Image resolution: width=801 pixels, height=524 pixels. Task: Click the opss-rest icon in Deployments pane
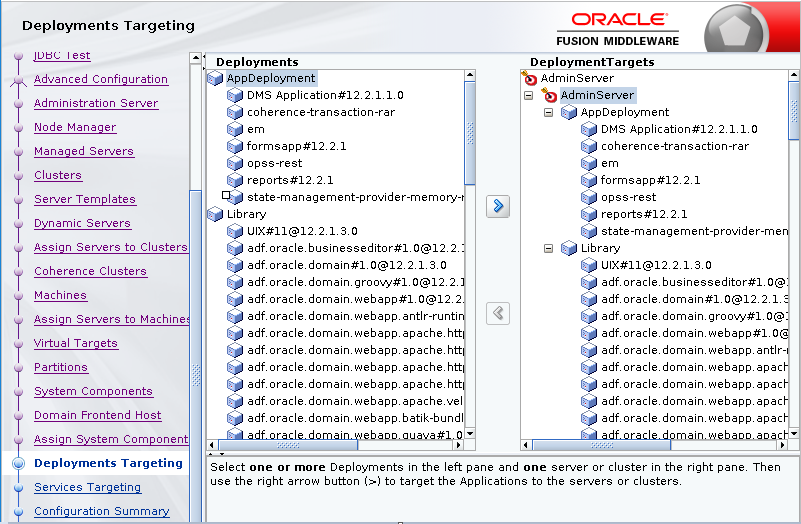tap(235, 163)
